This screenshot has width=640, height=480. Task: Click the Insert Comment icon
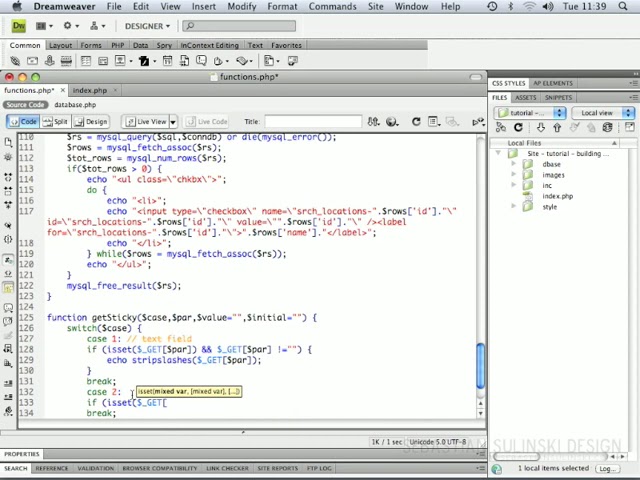[x=201, y=61]
